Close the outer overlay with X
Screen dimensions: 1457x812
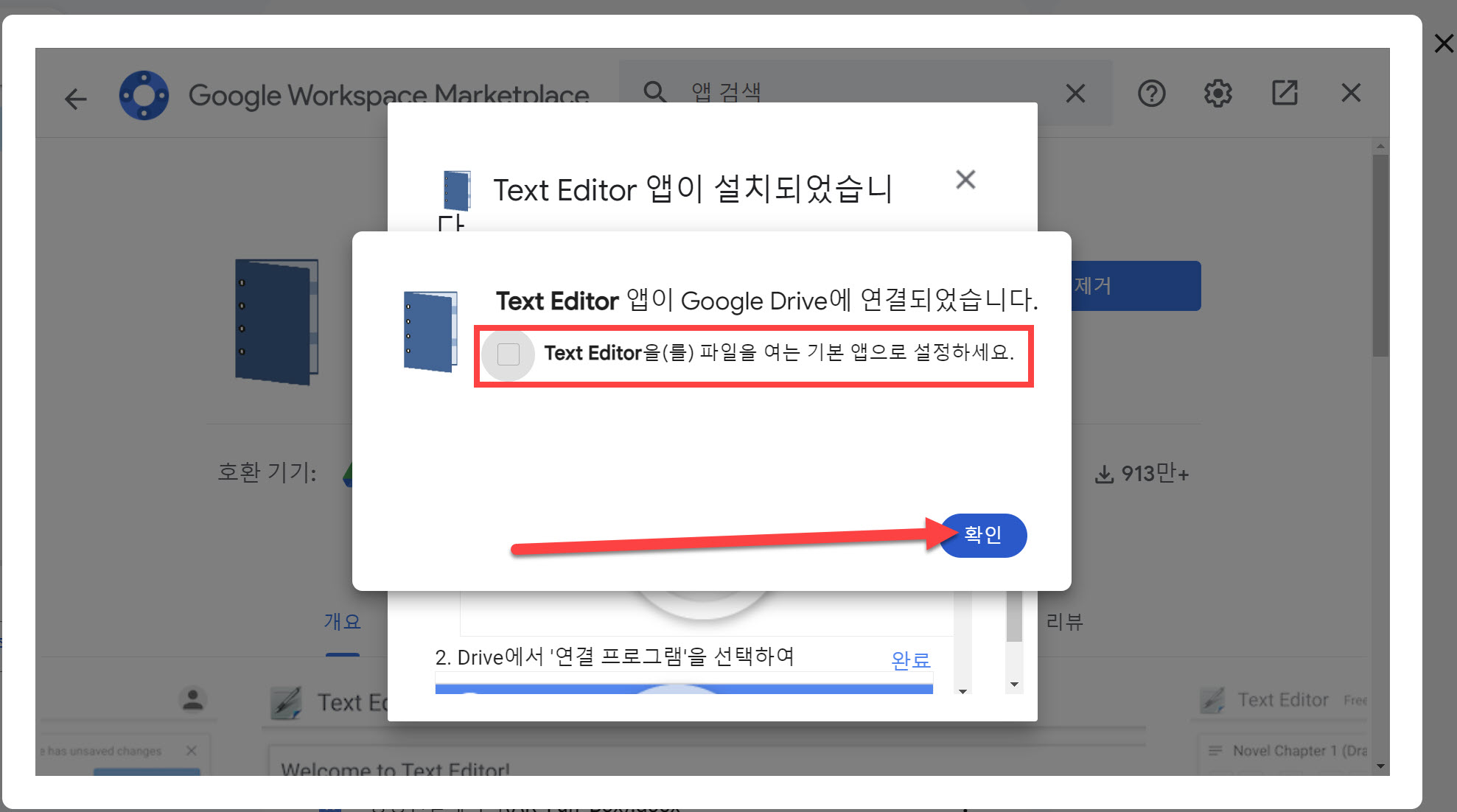[x=1443, y=43]
